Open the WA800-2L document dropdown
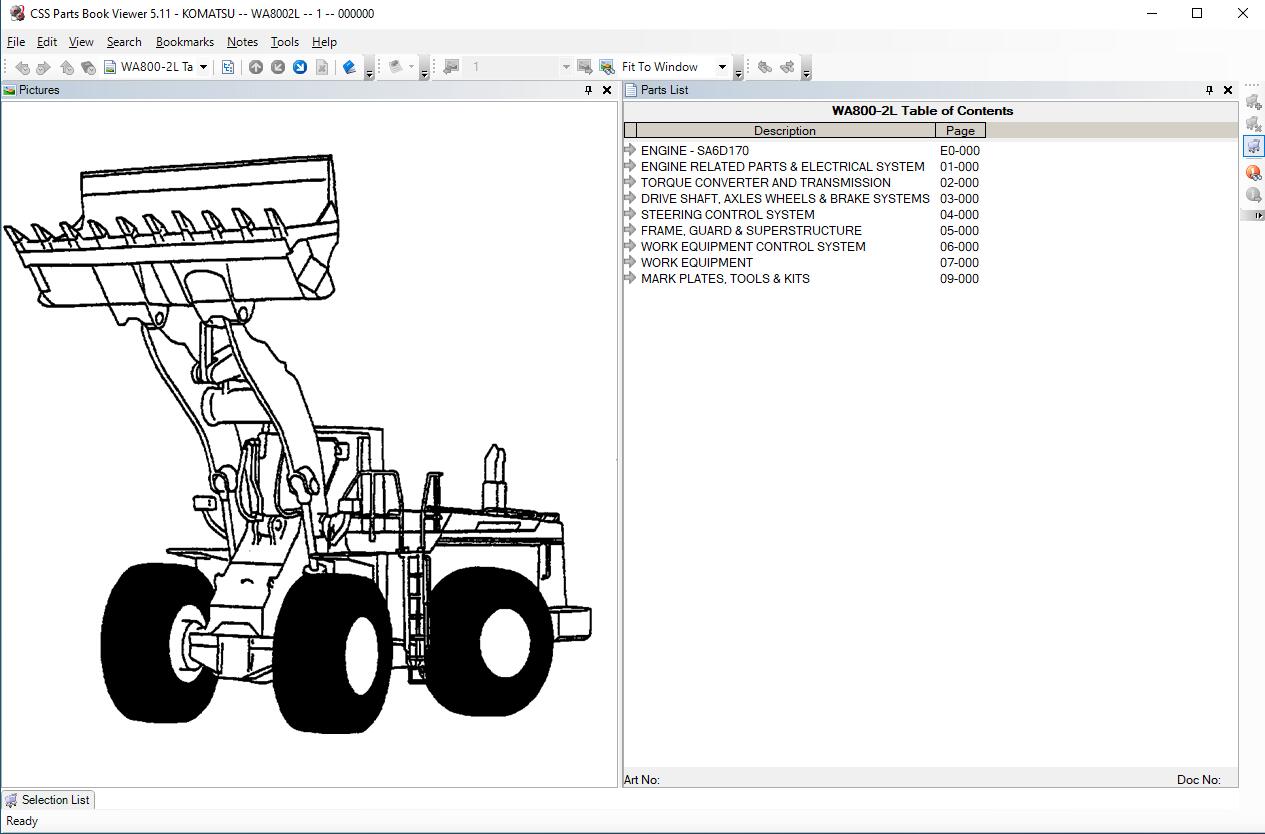 [203, 67]
